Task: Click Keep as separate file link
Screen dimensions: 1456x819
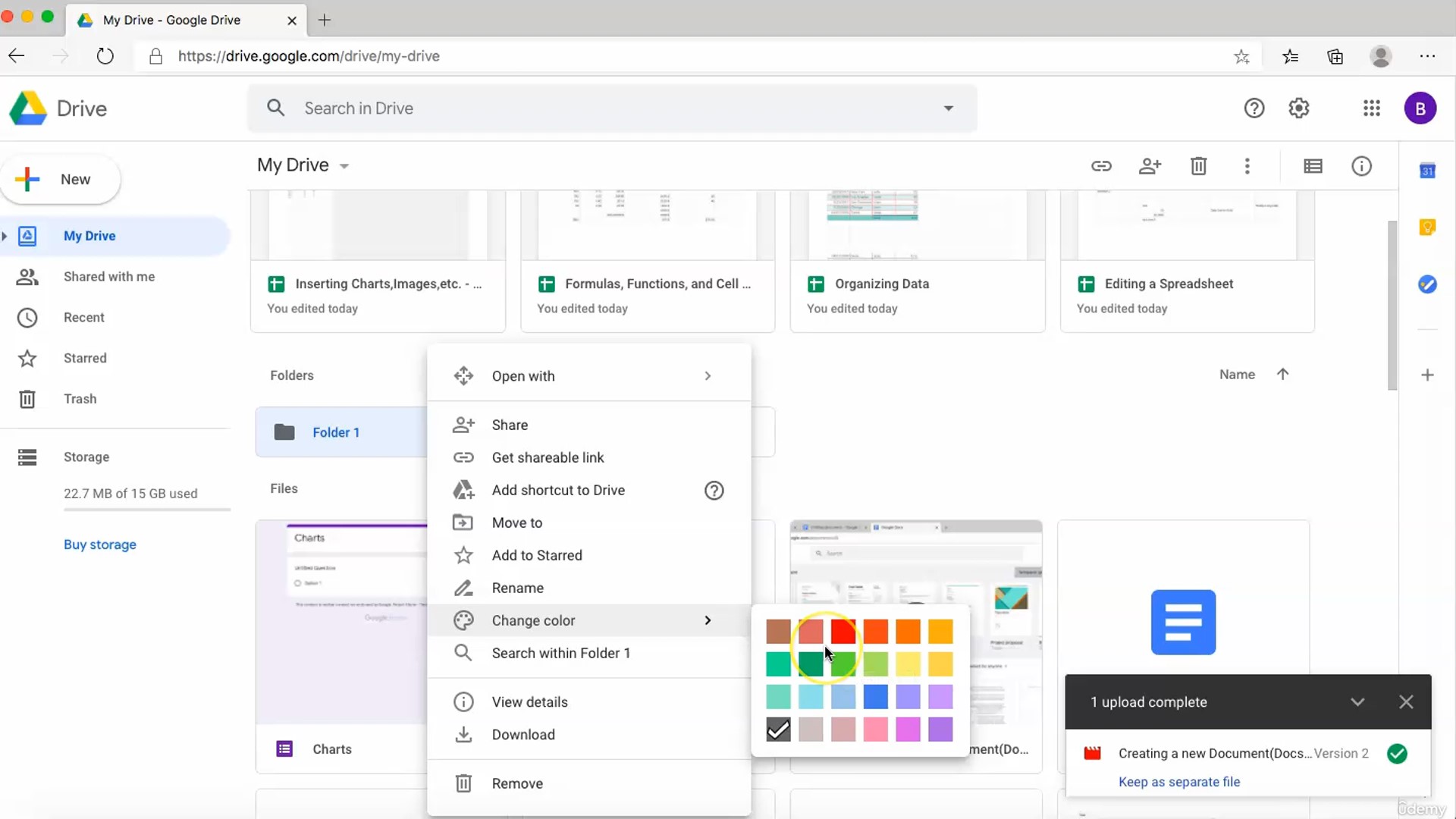Action: click(x=1179, y=782)
